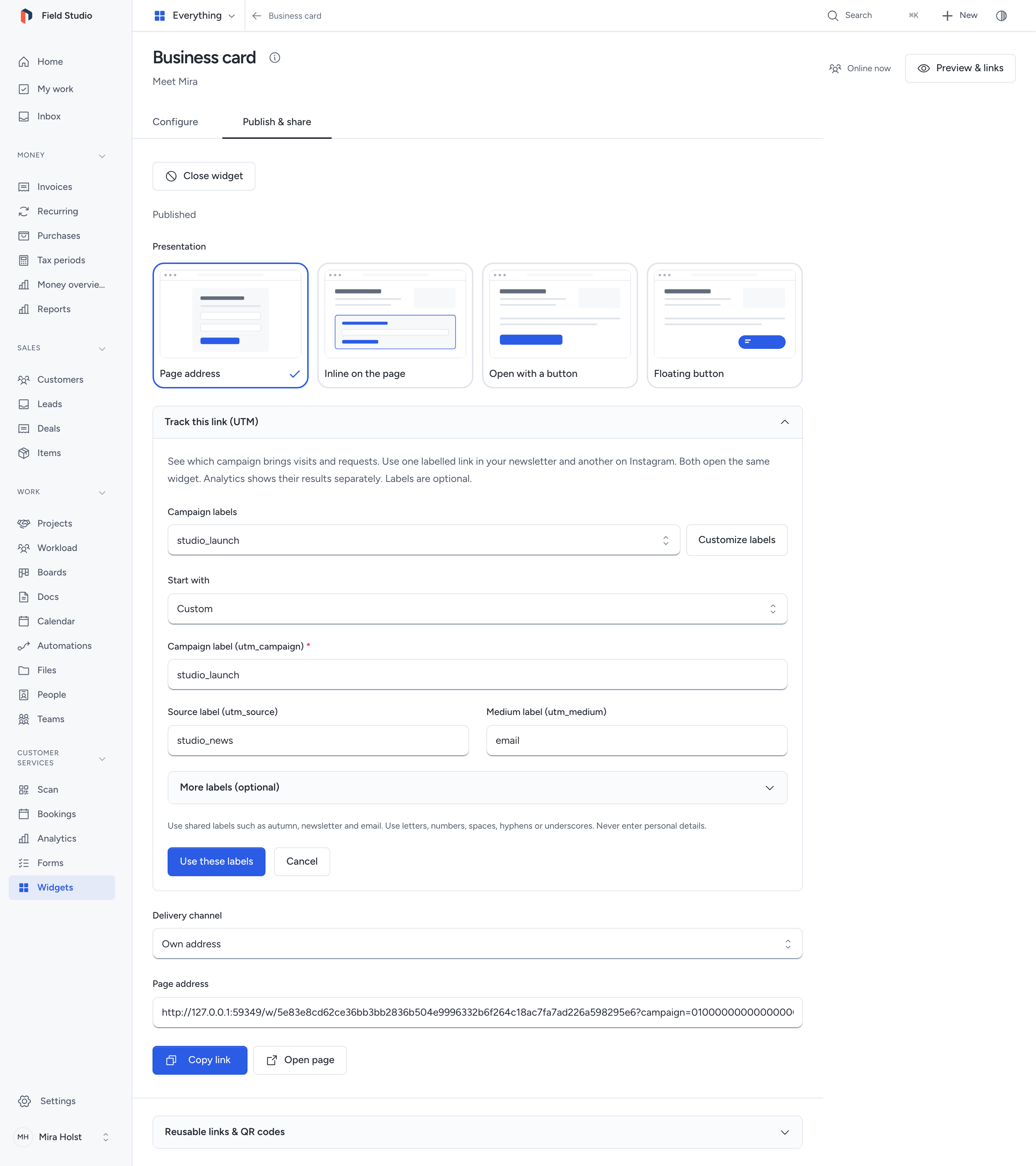
Task: Open Inbox in the sidebar
Action: point(62,117)
